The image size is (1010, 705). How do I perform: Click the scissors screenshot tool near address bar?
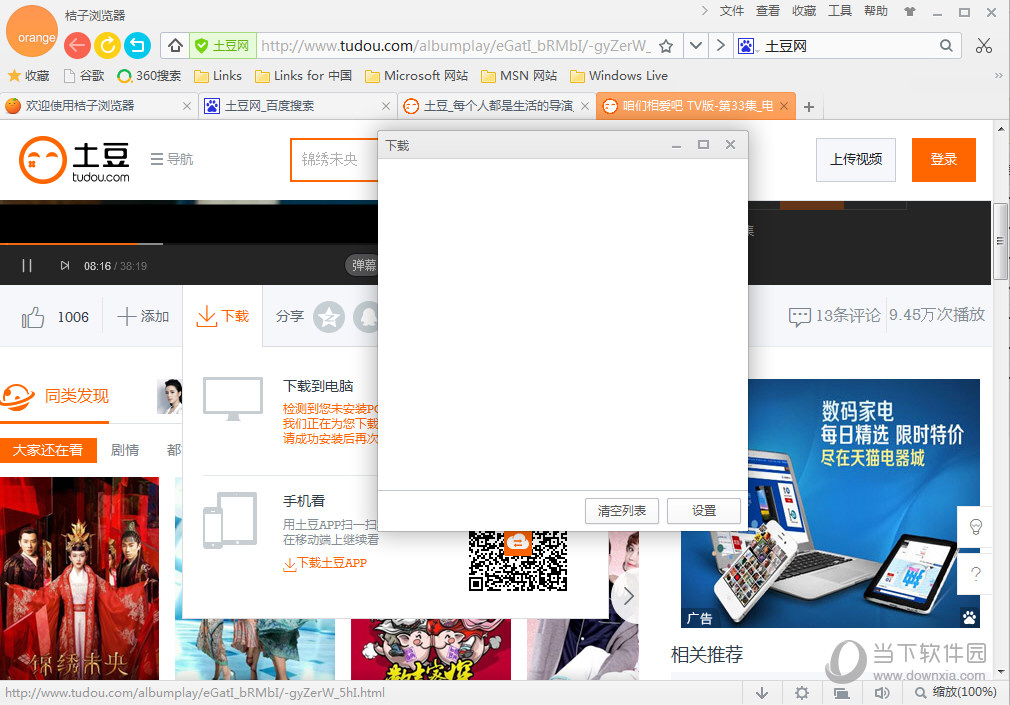[x=983, y=45]
